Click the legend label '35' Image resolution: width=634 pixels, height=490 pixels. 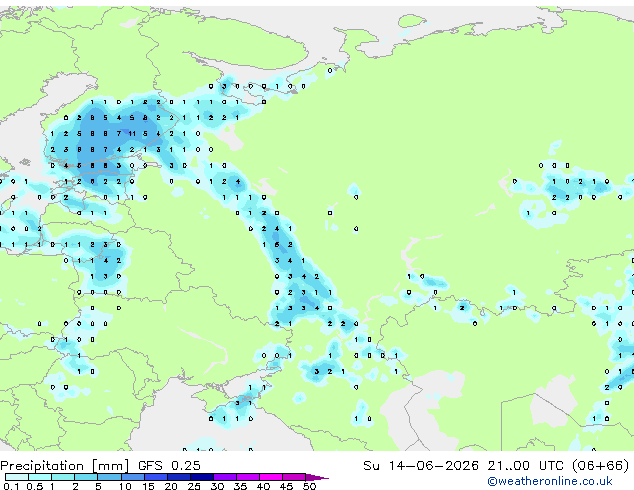click(240, 486)
